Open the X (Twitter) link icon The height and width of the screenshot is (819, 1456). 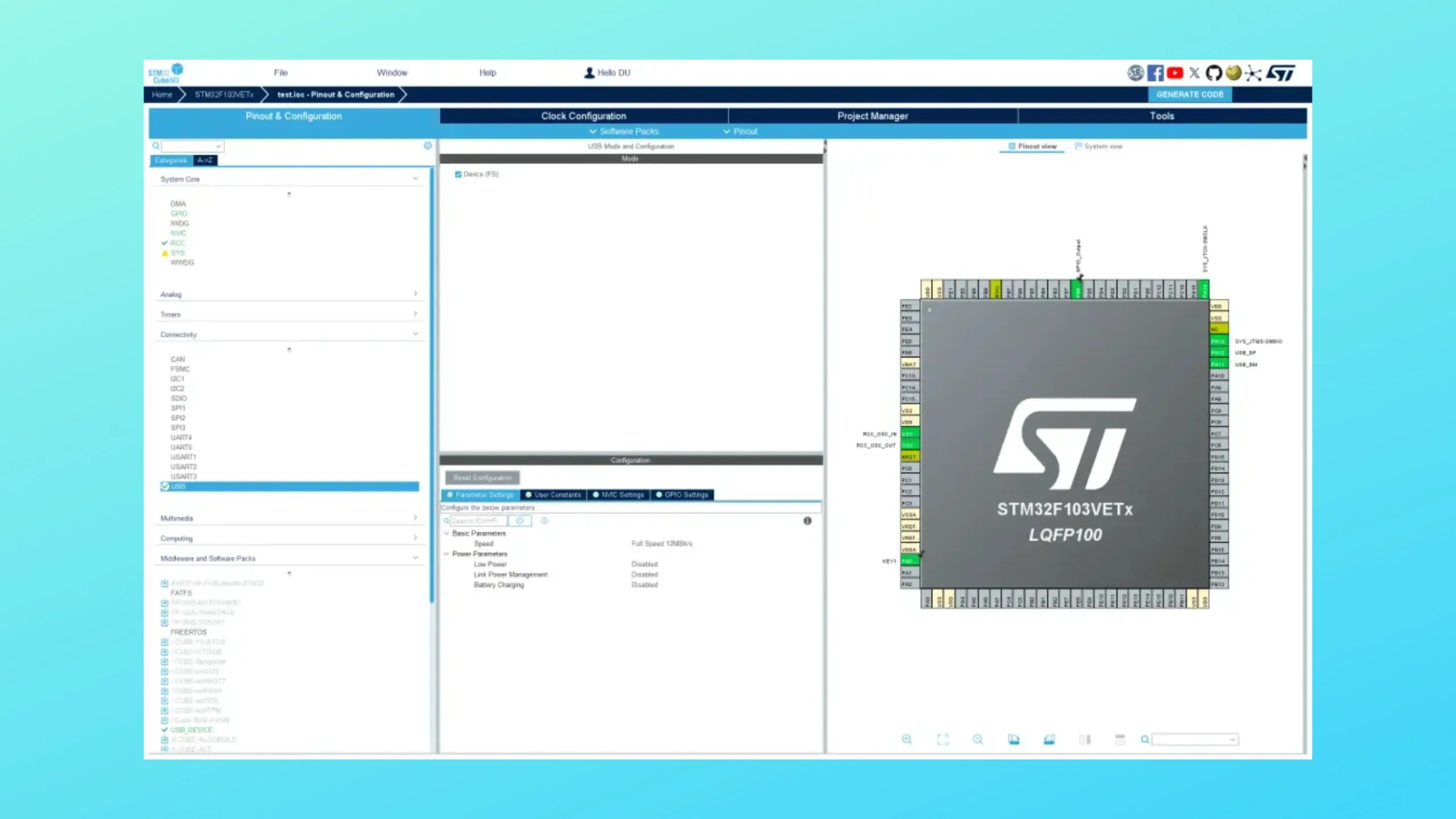(1194, 73)
